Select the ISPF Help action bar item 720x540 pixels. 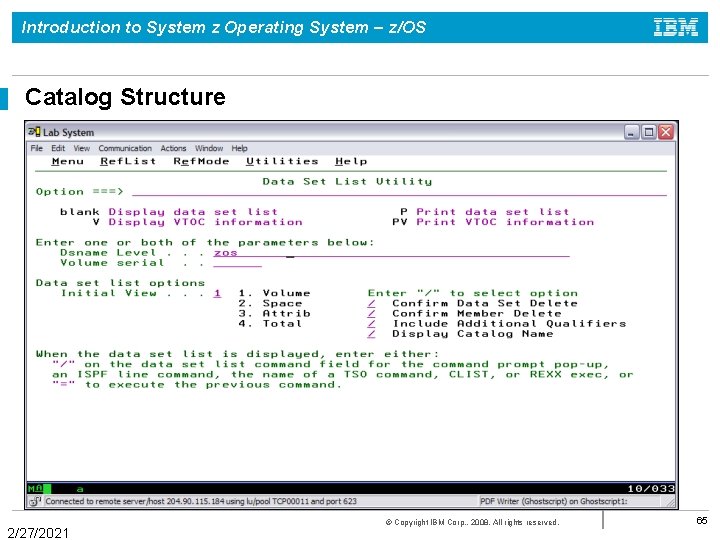[x=351, y=161]
